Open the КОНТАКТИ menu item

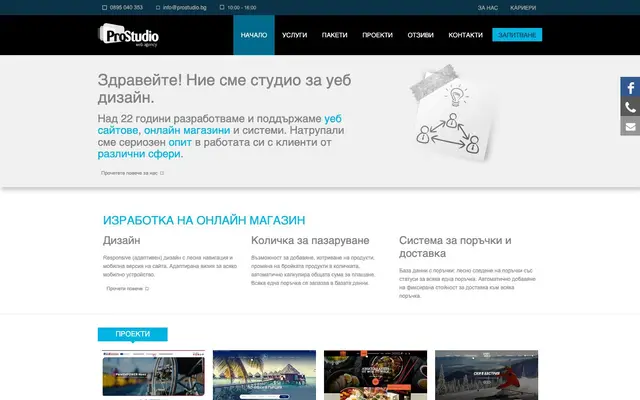pyautogui.click(x=465, y=35)
